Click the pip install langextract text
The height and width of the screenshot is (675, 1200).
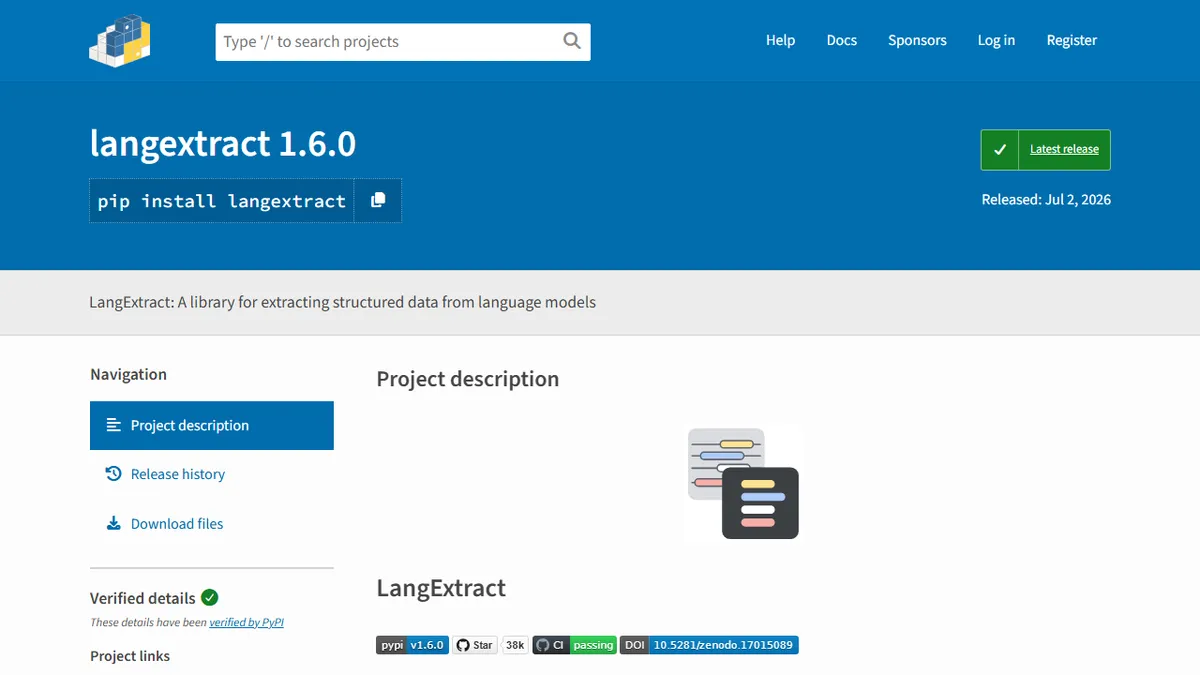pyautogui.click(x=222, y=201)
